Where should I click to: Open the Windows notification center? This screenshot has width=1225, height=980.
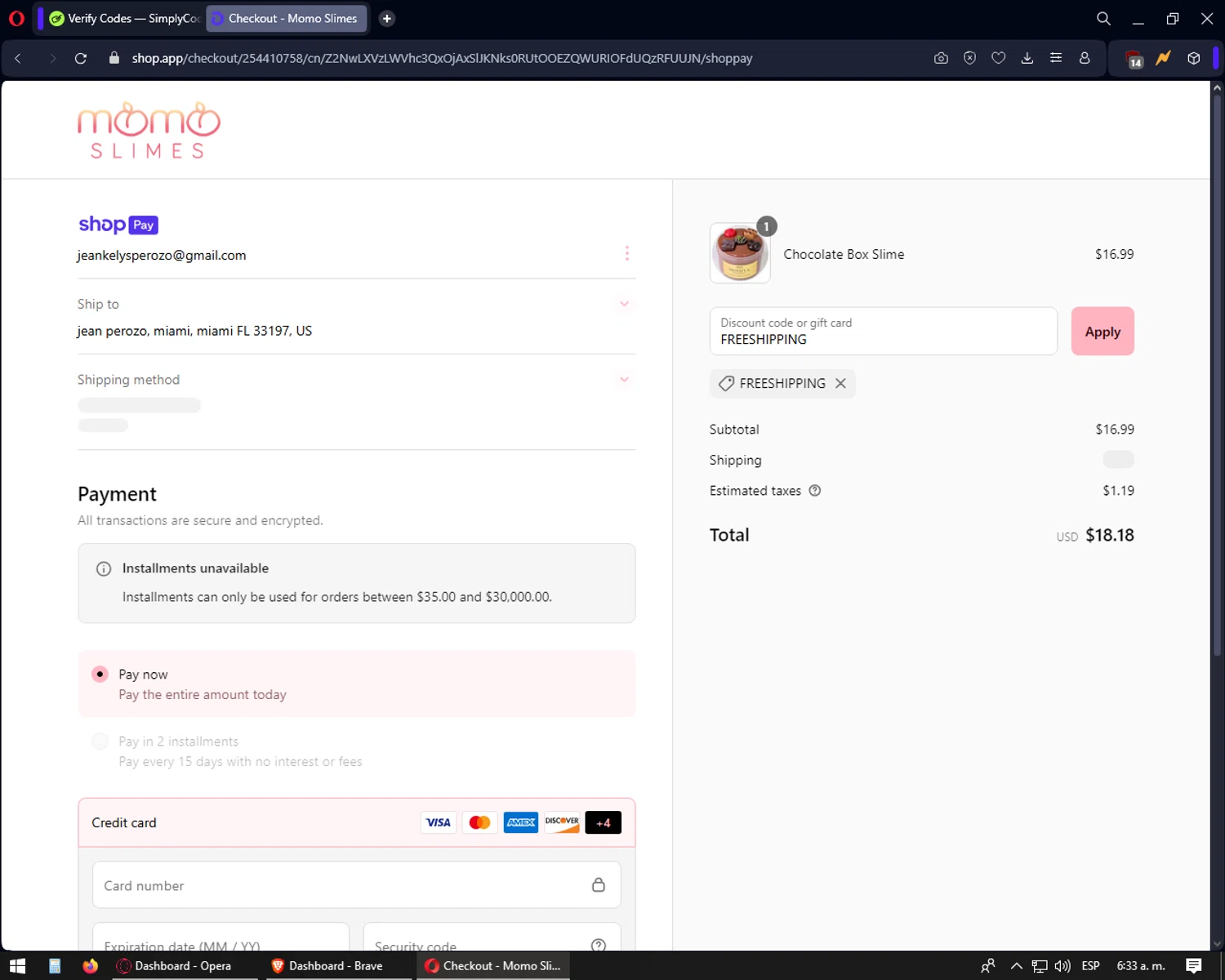(x=1194, y=966)
